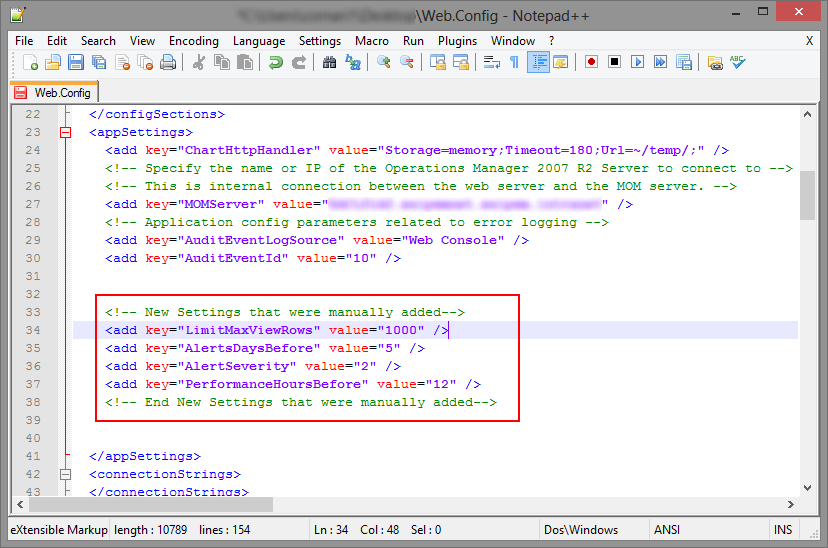Save the file with the Save icon

pyautogui.click(x=76, y=62)
